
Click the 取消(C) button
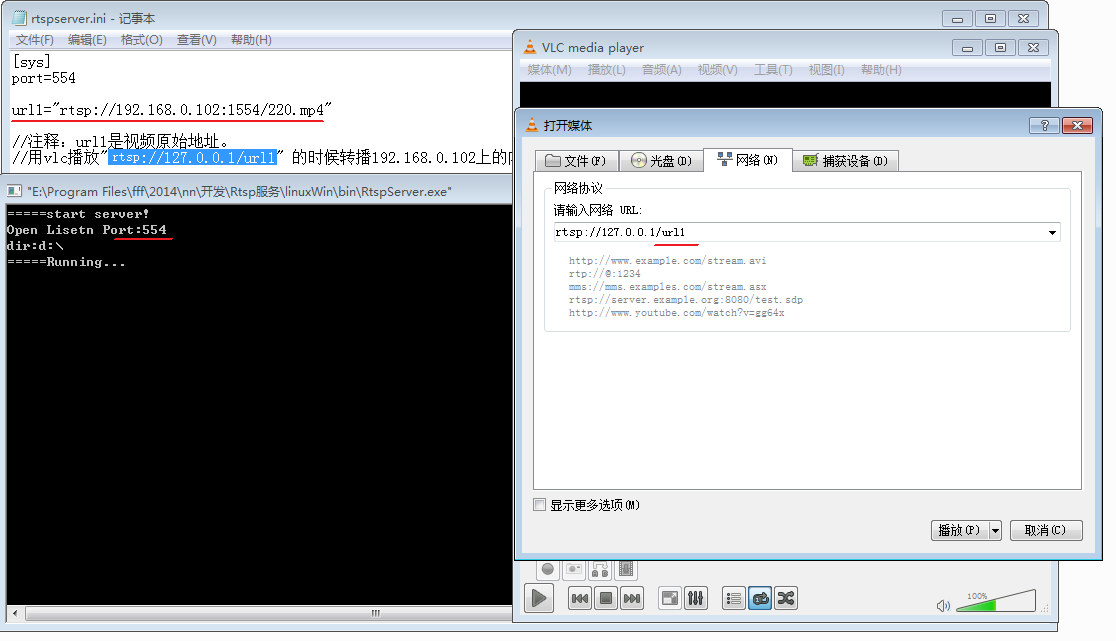1046,530
